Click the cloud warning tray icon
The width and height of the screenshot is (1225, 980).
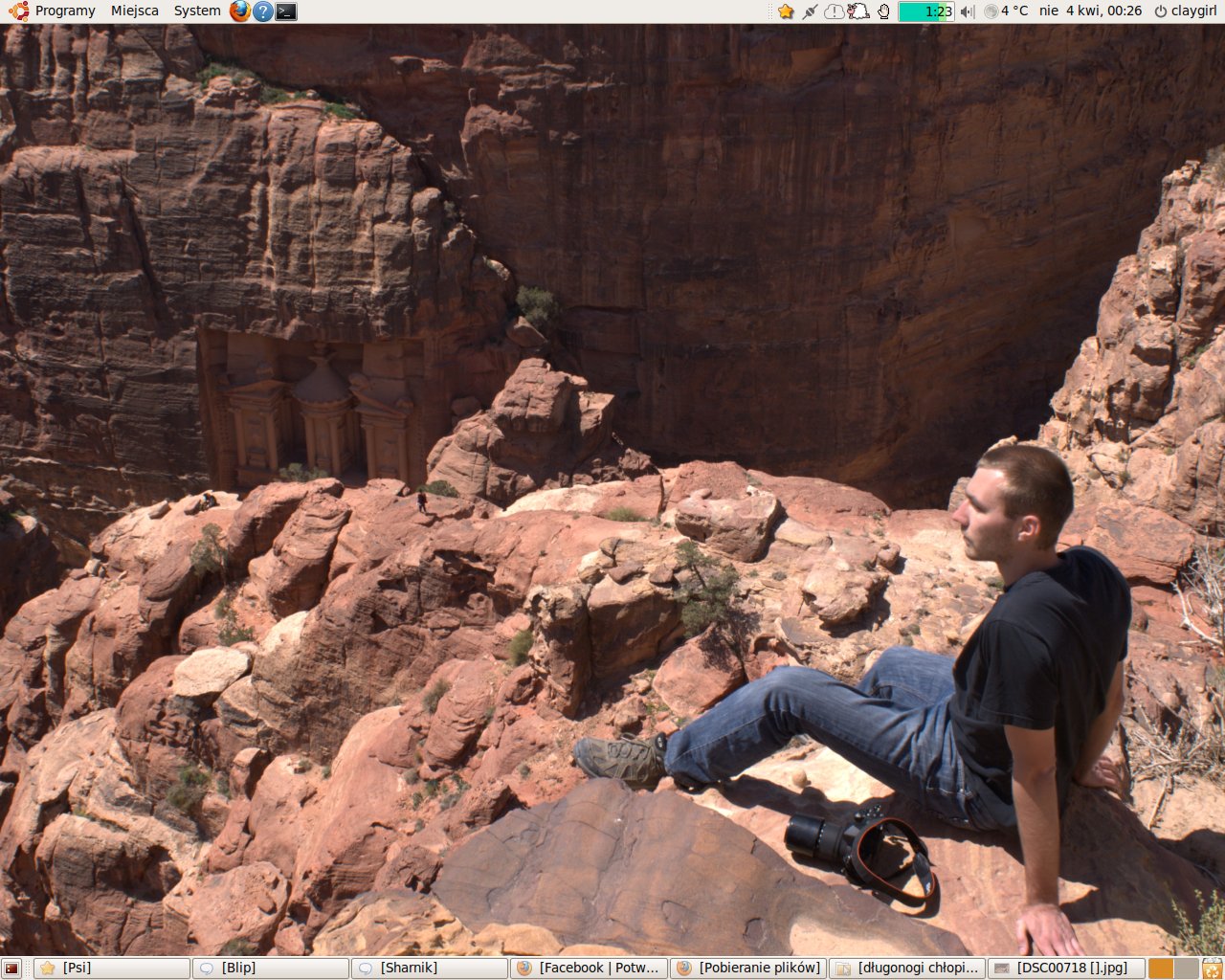pyautogui.click(x=835, y=11)
